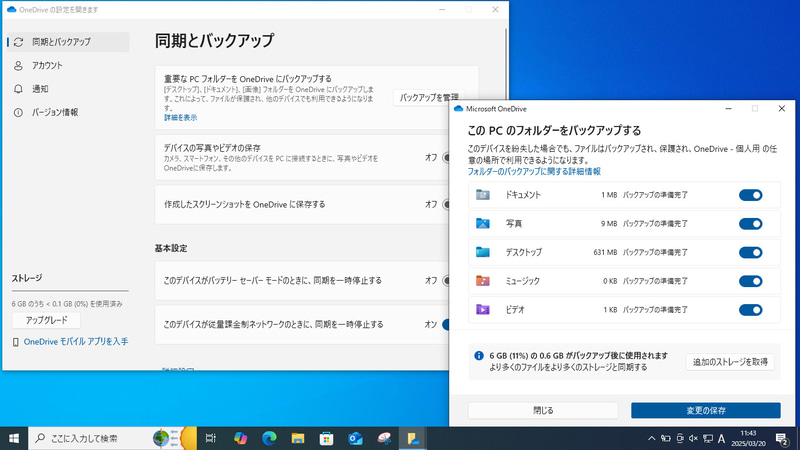Viewport: 800px width, 450px height.
Task: Toggle デスクトップ folder backup switch
Action: (750, 252)
